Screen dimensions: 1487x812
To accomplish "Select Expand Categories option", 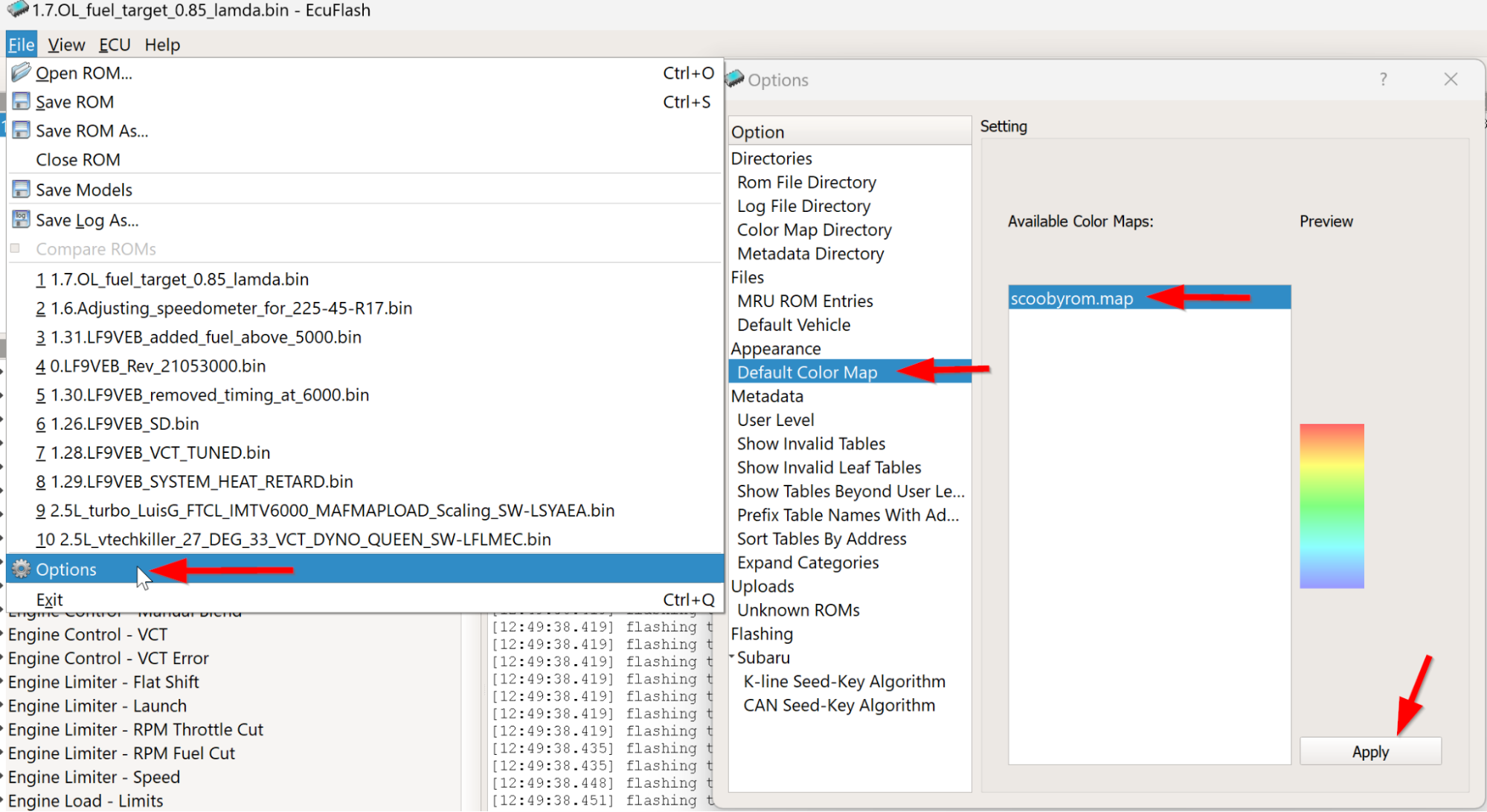I will (850, 563).
